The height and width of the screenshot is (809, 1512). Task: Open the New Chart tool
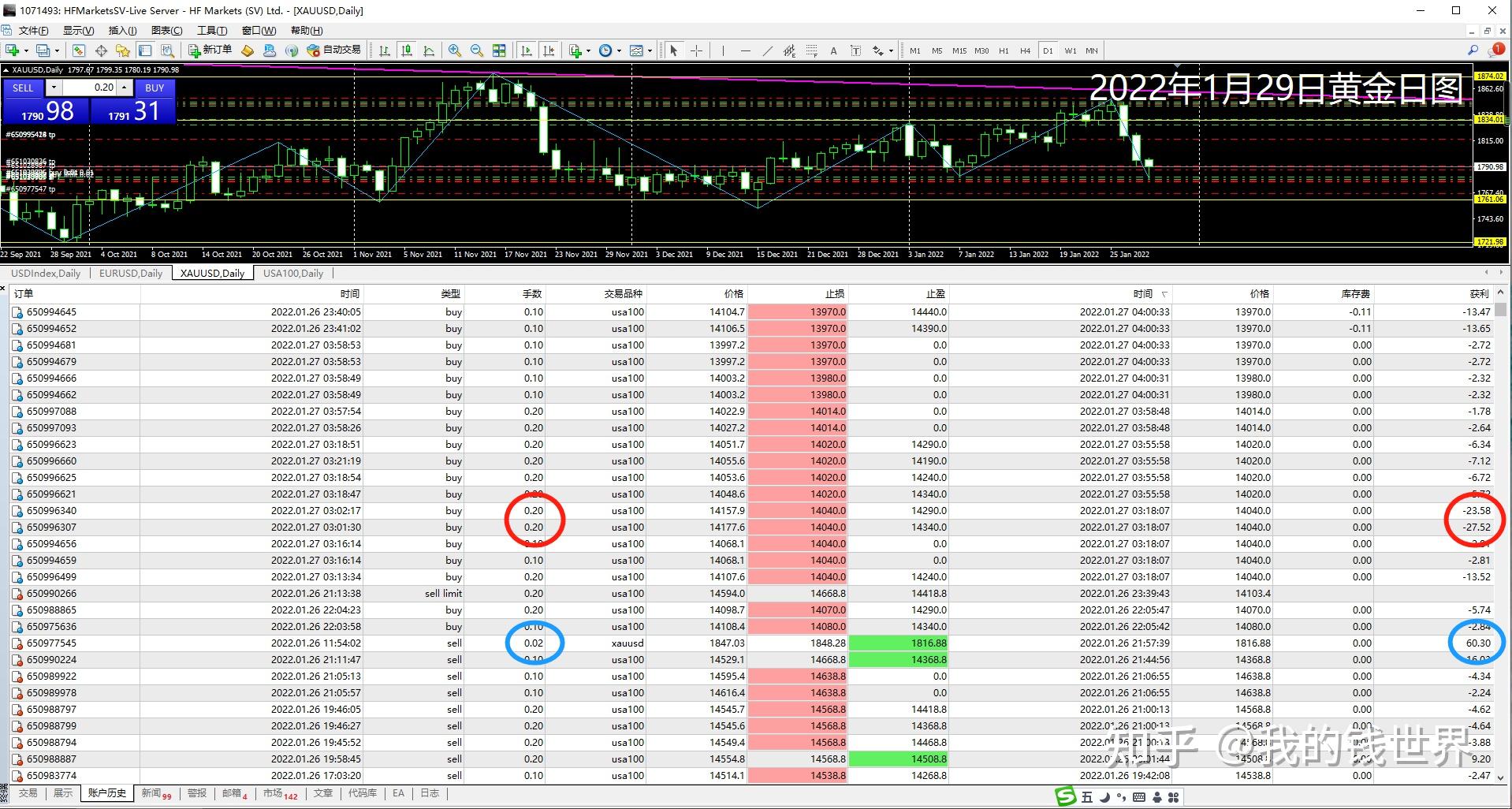(13, 50)
